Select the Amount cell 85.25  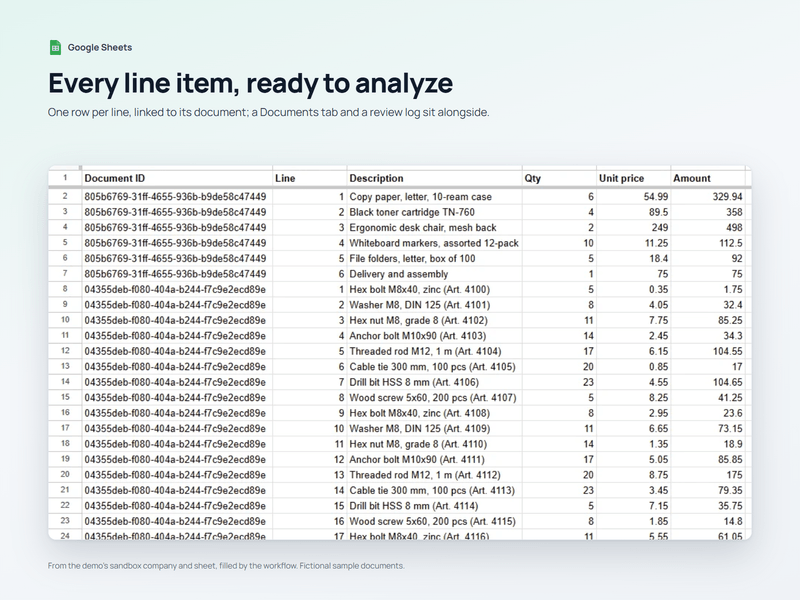708,320
